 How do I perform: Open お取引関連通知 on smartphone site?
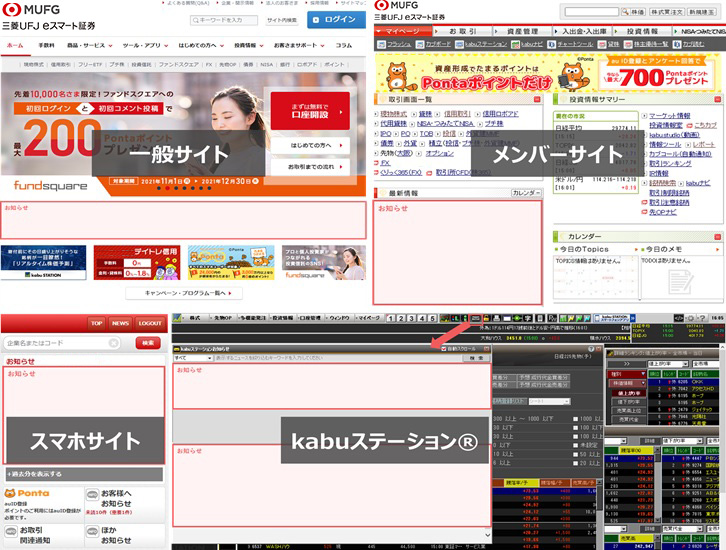click(43, 535)
